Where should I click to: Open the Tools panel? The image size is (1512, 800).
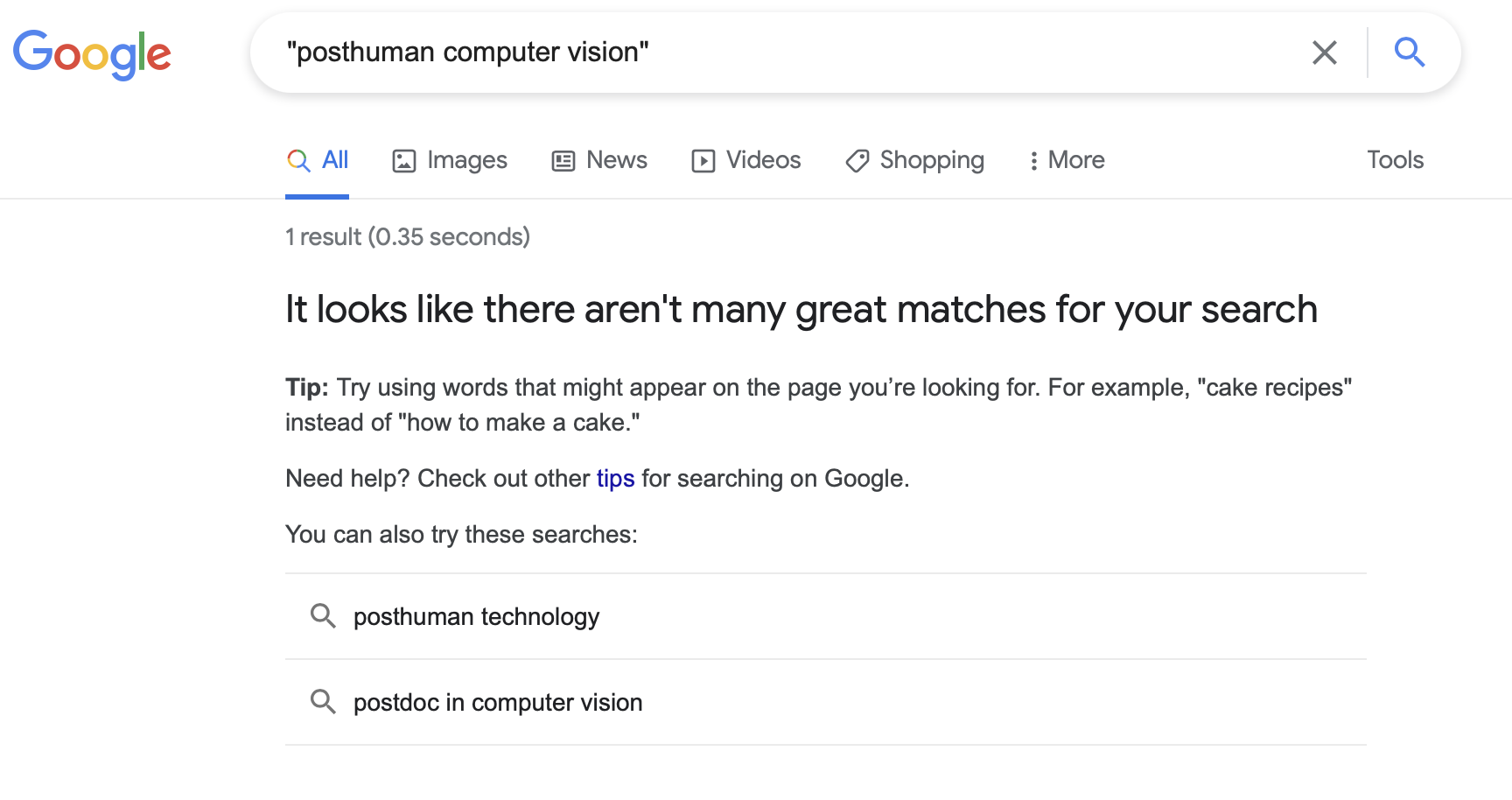(1395, 160)
